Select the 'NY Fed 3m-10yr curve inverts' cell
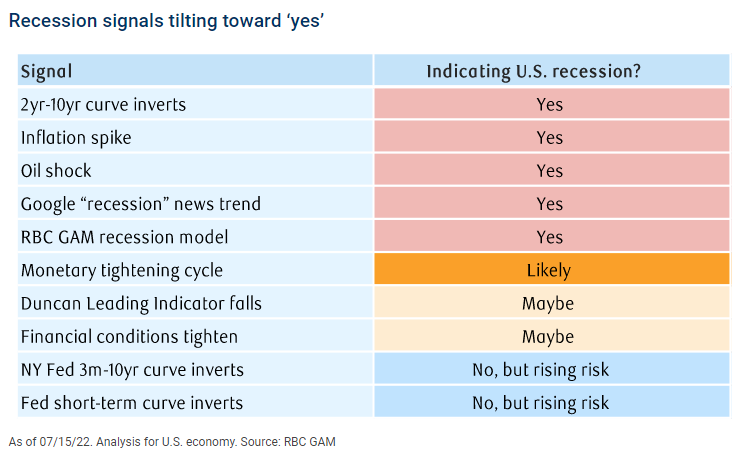 pos(134,370)
